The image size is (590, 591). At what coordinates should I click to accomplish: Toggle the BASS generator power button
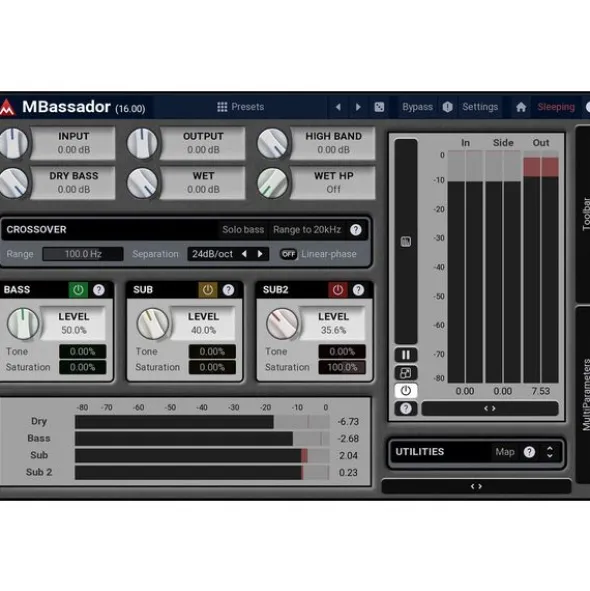tap(78, 290)
